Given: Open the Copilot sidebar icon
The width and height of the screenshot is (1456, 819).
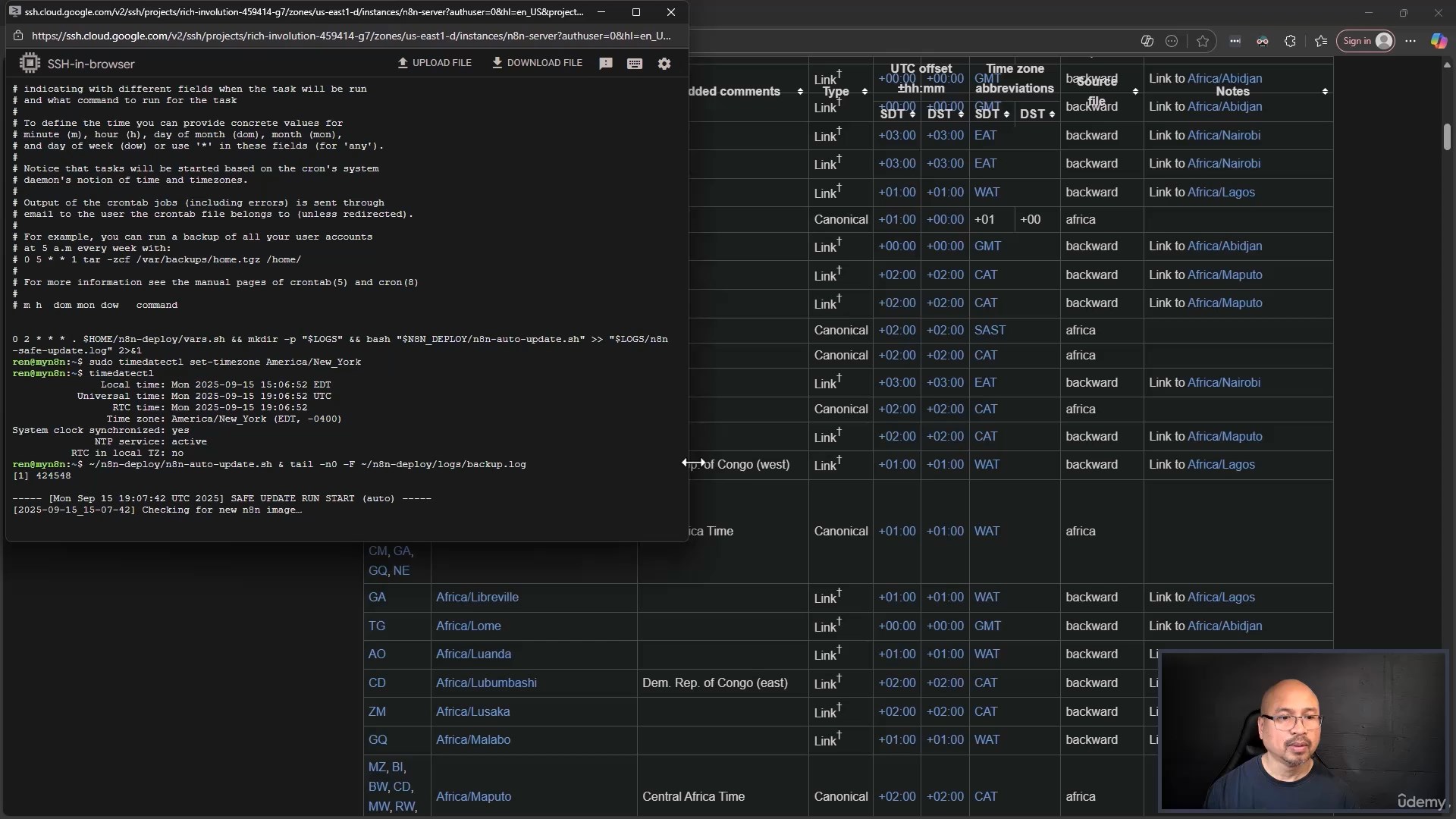Looking at the screenshot, I should pos(1439,41).
